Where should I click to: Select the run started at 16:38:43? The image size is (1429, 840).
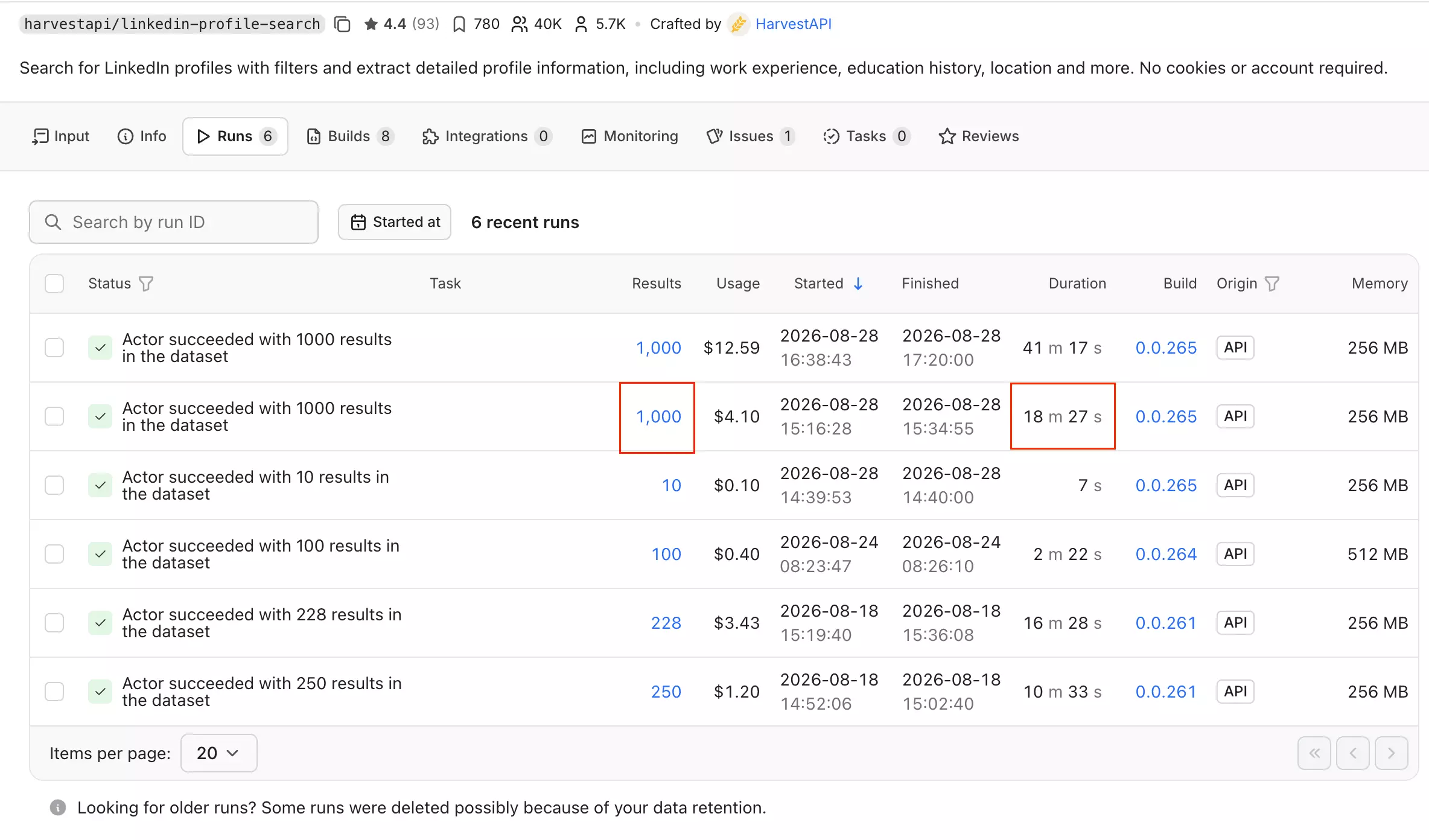54,348
